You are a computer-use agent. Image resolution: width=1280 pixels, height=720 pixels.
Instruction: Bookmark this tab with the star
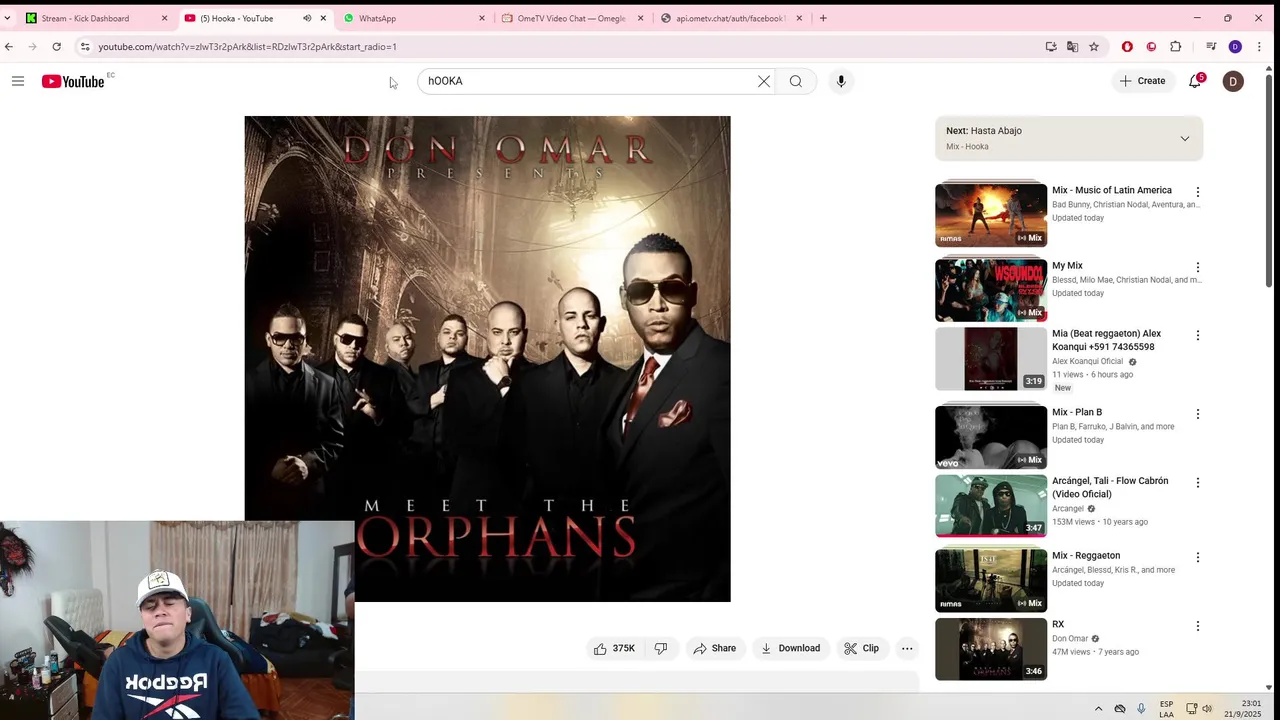pos(1094,46)
